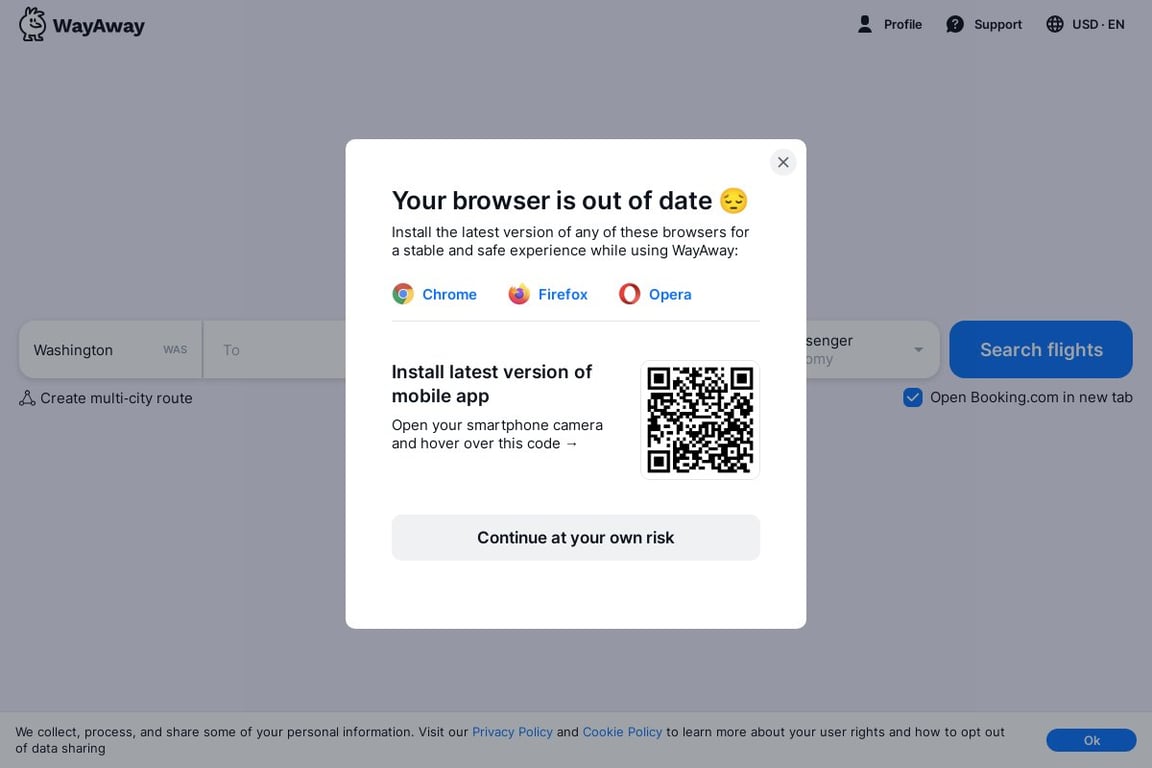Click the 'Install latest version of mobile app' heading
This screenshot has height=768, width=1152.
492,384
